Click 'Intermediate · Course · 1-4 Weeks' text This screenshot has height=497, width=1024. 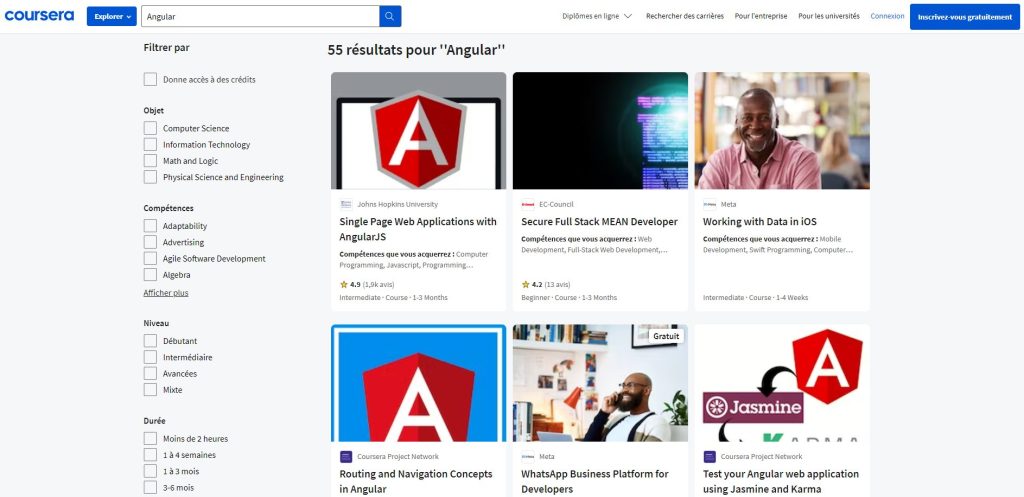(x=755, y=298)
